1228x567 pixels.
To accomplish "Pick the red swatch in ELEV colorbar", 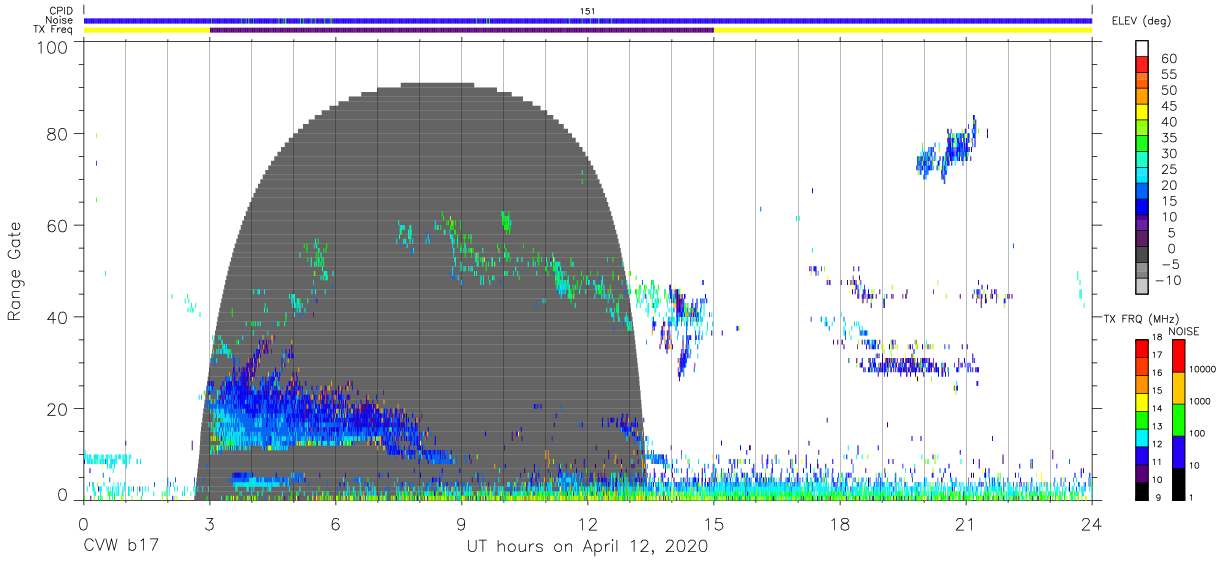I will (x=1142, y=64).
